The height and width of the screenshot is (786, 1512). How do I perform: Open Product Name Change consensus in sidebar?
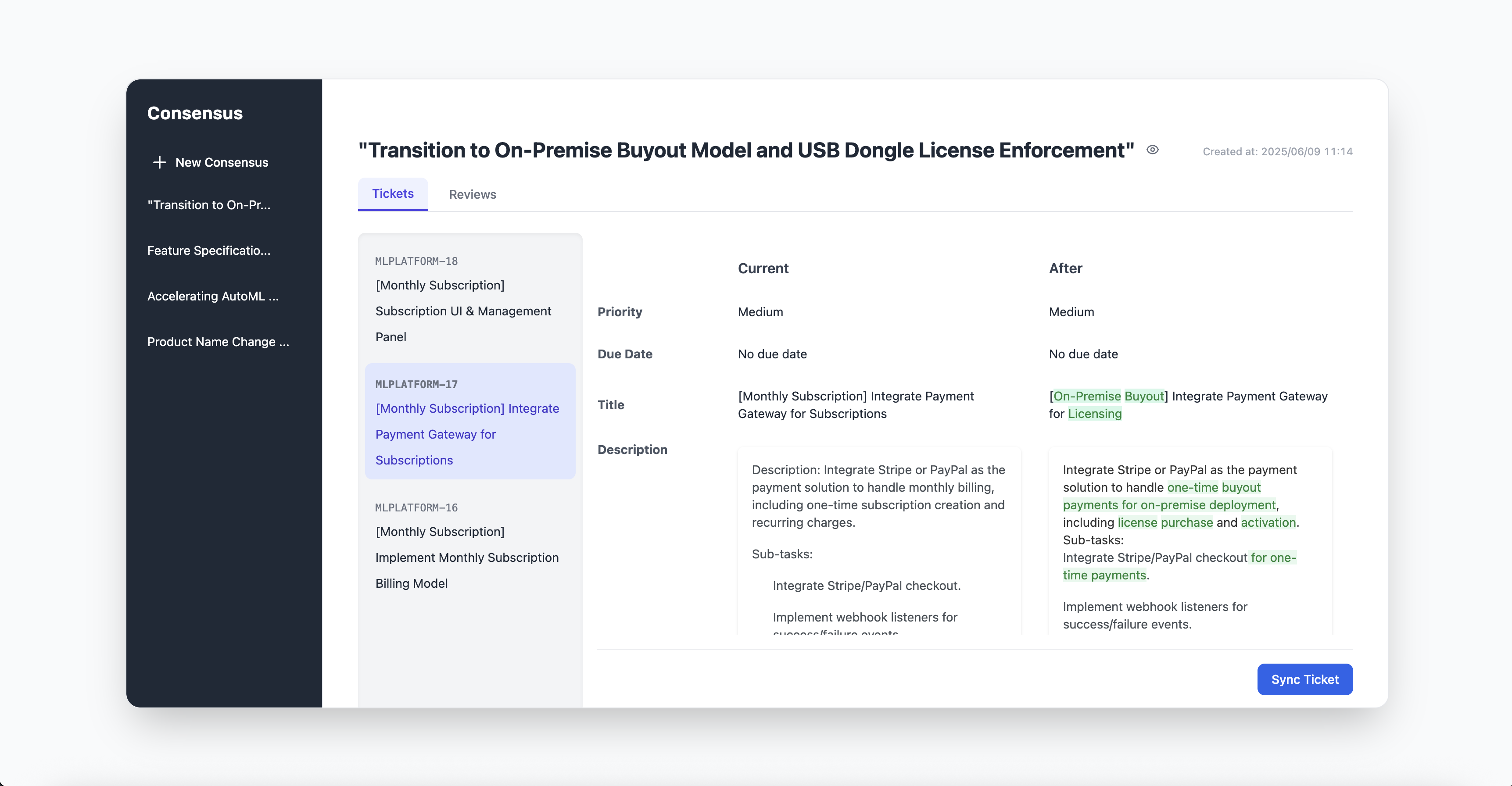(x=218, y=342)
